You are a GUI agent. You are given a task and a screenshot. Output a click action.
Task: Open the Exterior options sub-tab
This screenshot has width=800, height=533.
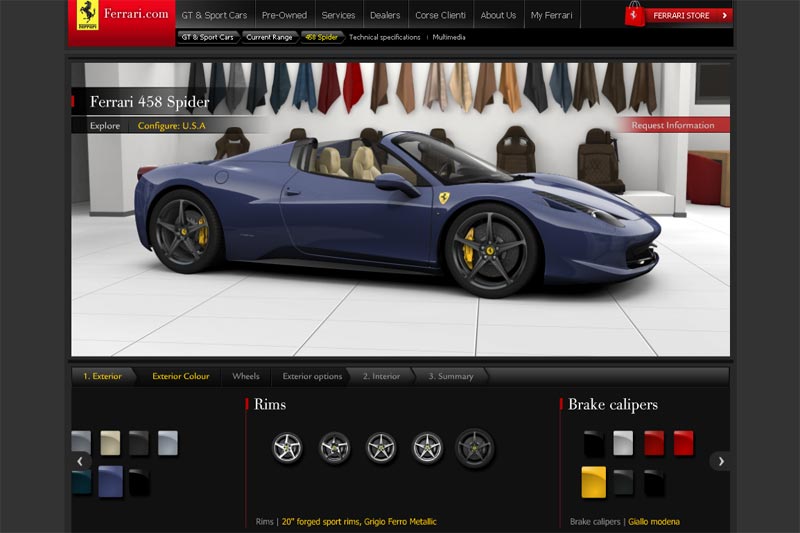click(x=312, y=376)
